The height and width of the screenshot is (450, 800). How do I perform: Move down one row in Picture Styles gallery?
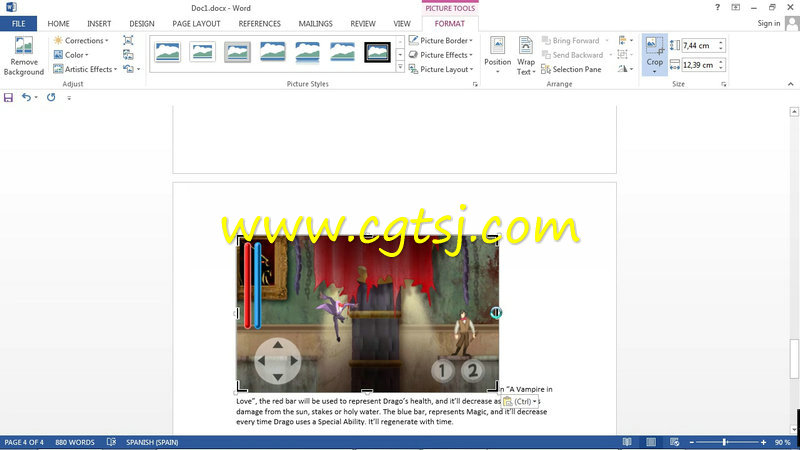(401, 54)
